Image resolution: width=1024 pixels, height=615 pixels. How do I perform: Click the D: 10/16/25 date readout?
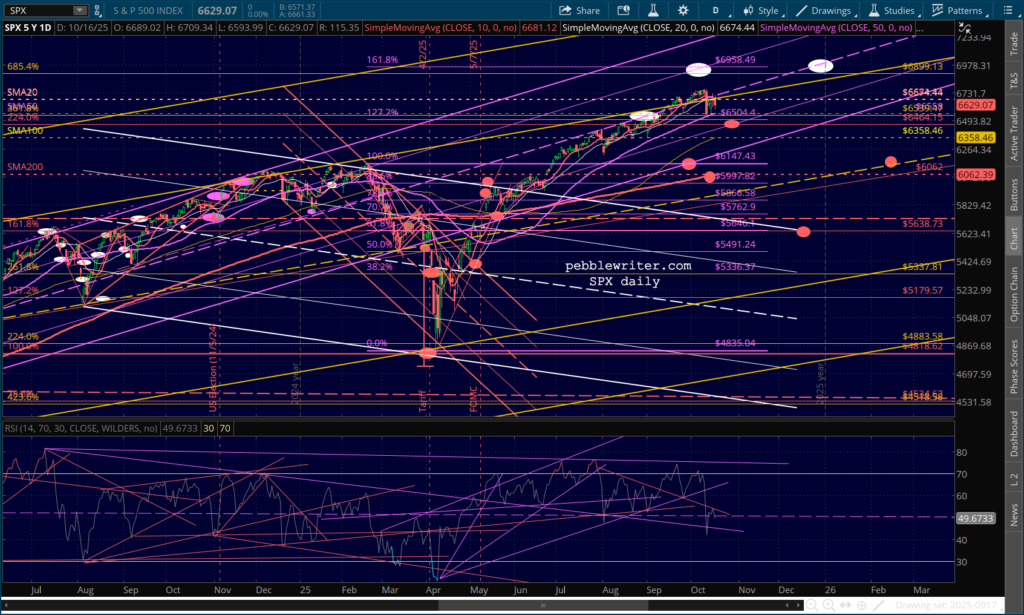[82, 27]
